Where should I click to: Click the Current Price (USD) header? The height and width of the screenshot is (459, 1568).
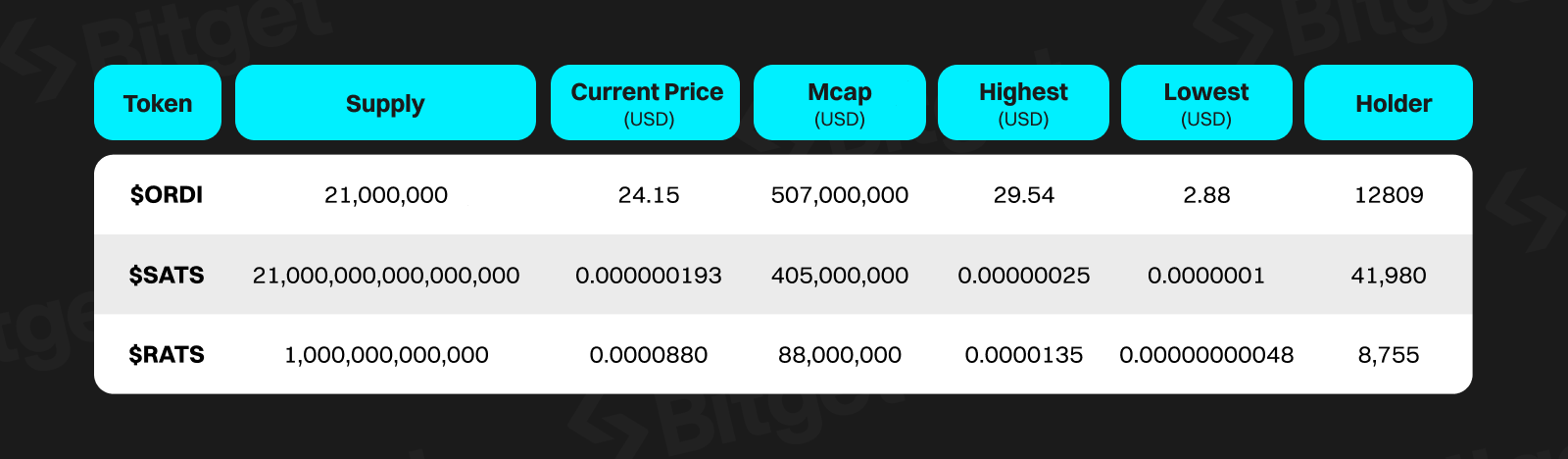(647, 103)
